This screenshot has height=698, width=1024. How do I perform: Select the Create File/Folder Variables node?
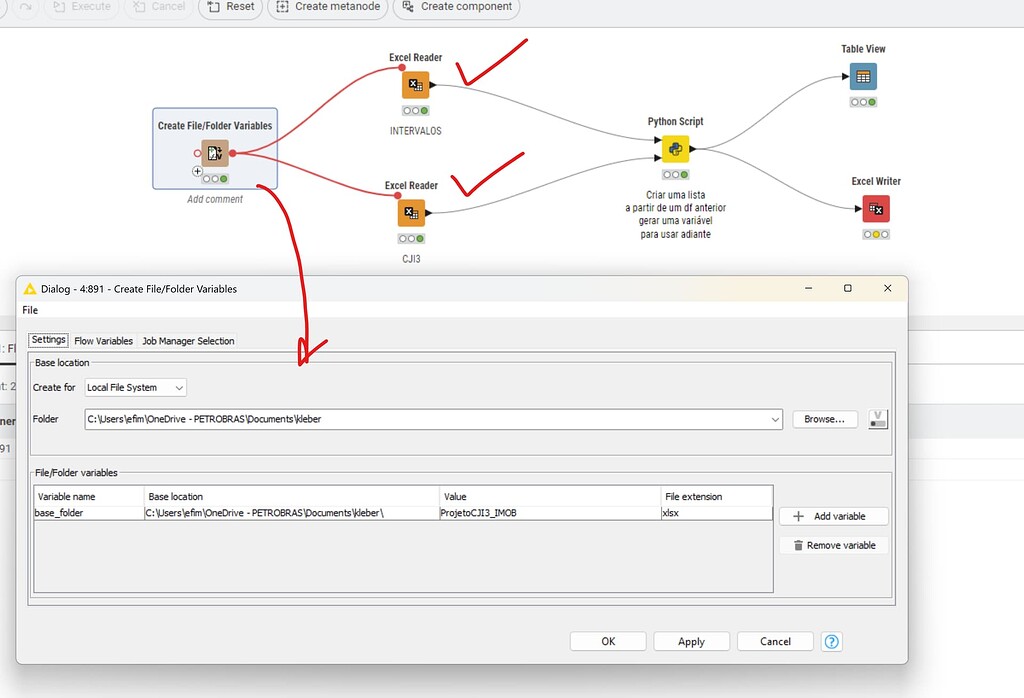215,153
